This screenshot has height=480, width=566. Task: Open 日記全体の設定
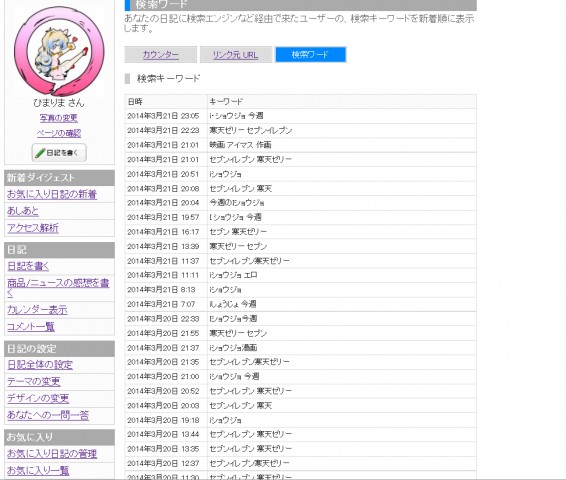coord(40,365)
